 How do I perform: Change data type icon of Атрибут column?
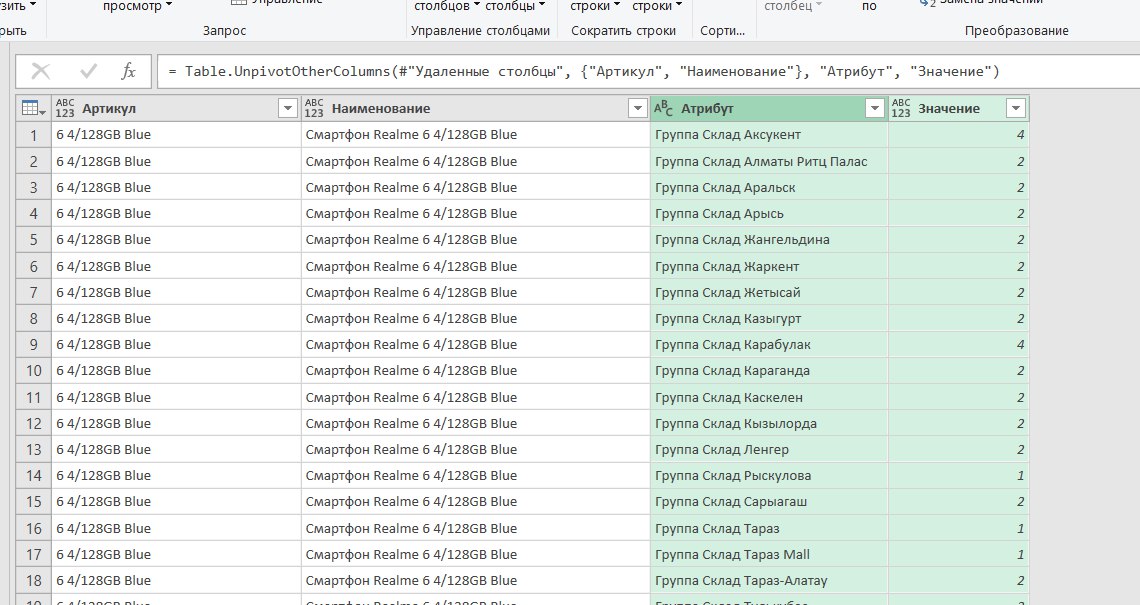(663, 108)
